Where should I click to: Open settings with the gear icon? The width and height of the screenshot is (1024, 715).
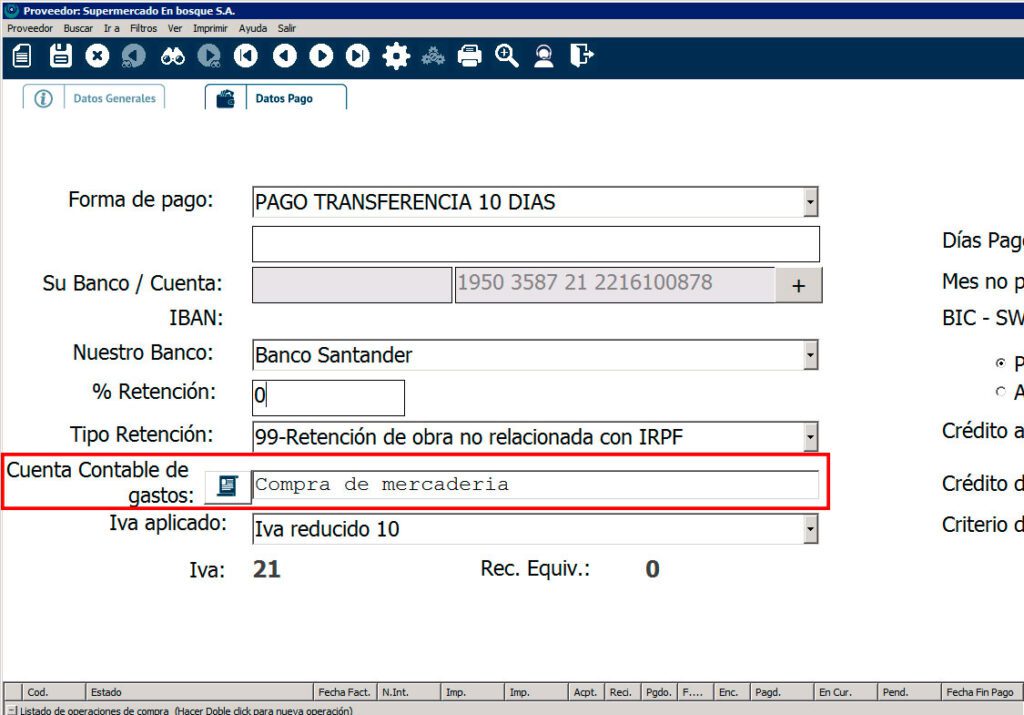click(396, 57)
